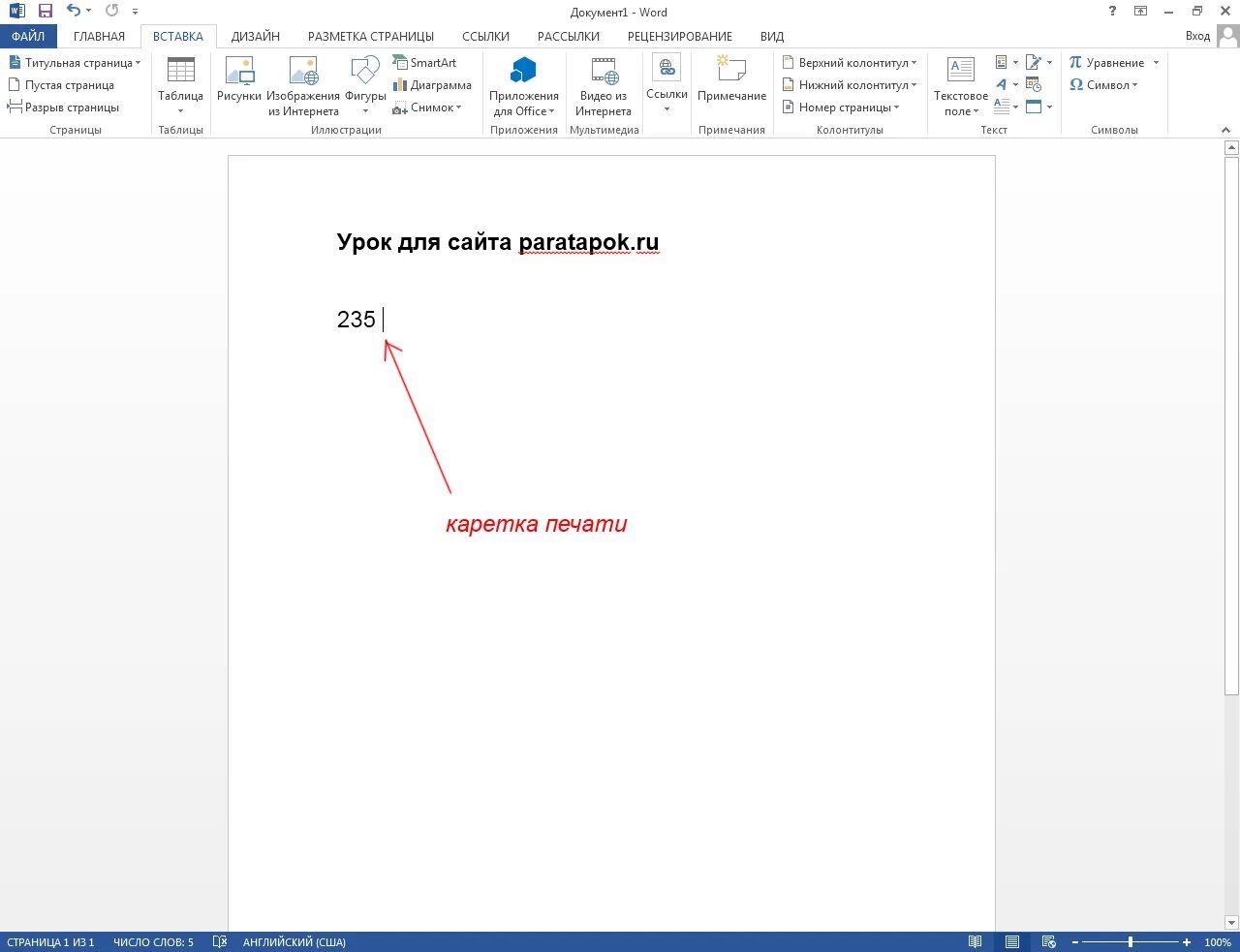Open the Word Help question mark

(x=1112, y=12)
